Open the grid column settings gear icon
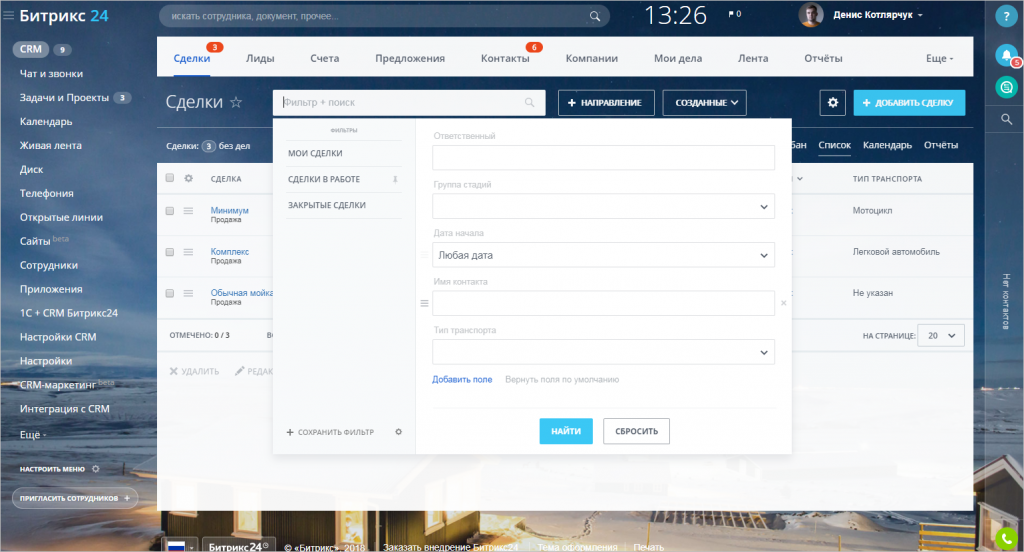Viewport: 1024px width, 552px height. point(189,178)
